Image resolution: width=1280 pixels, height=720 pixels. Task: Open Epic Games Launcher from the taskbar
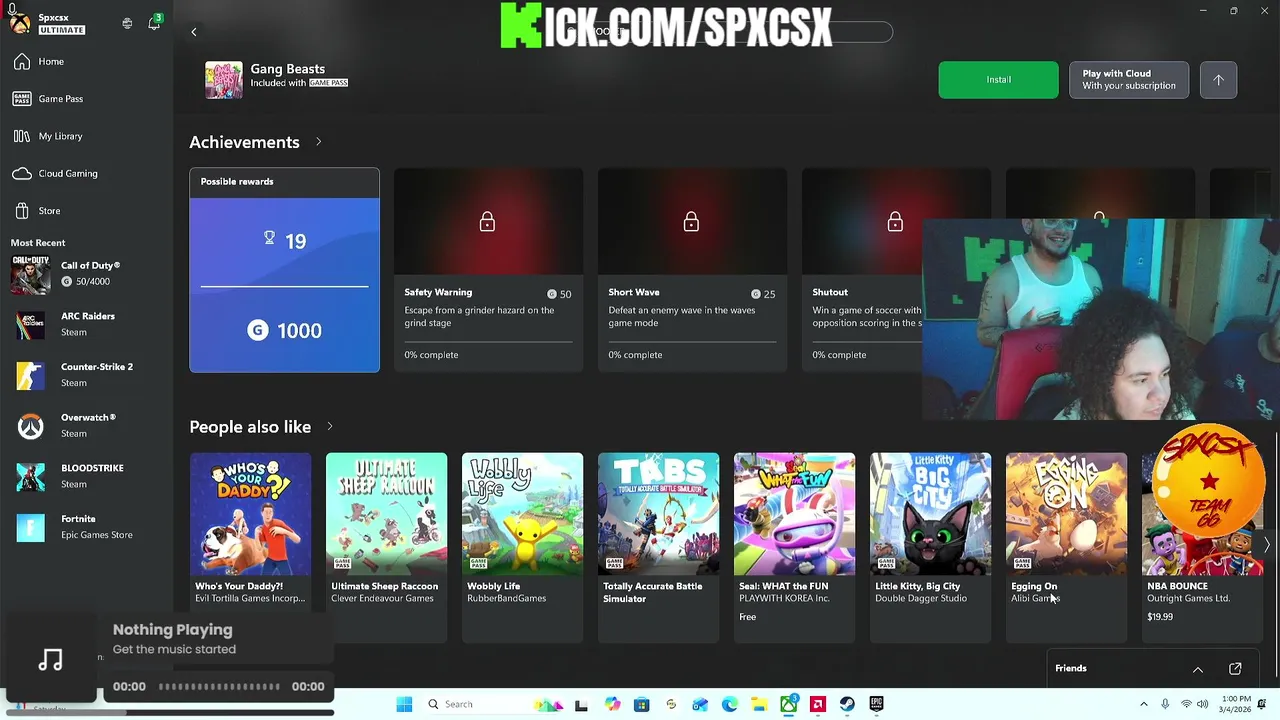876,705
